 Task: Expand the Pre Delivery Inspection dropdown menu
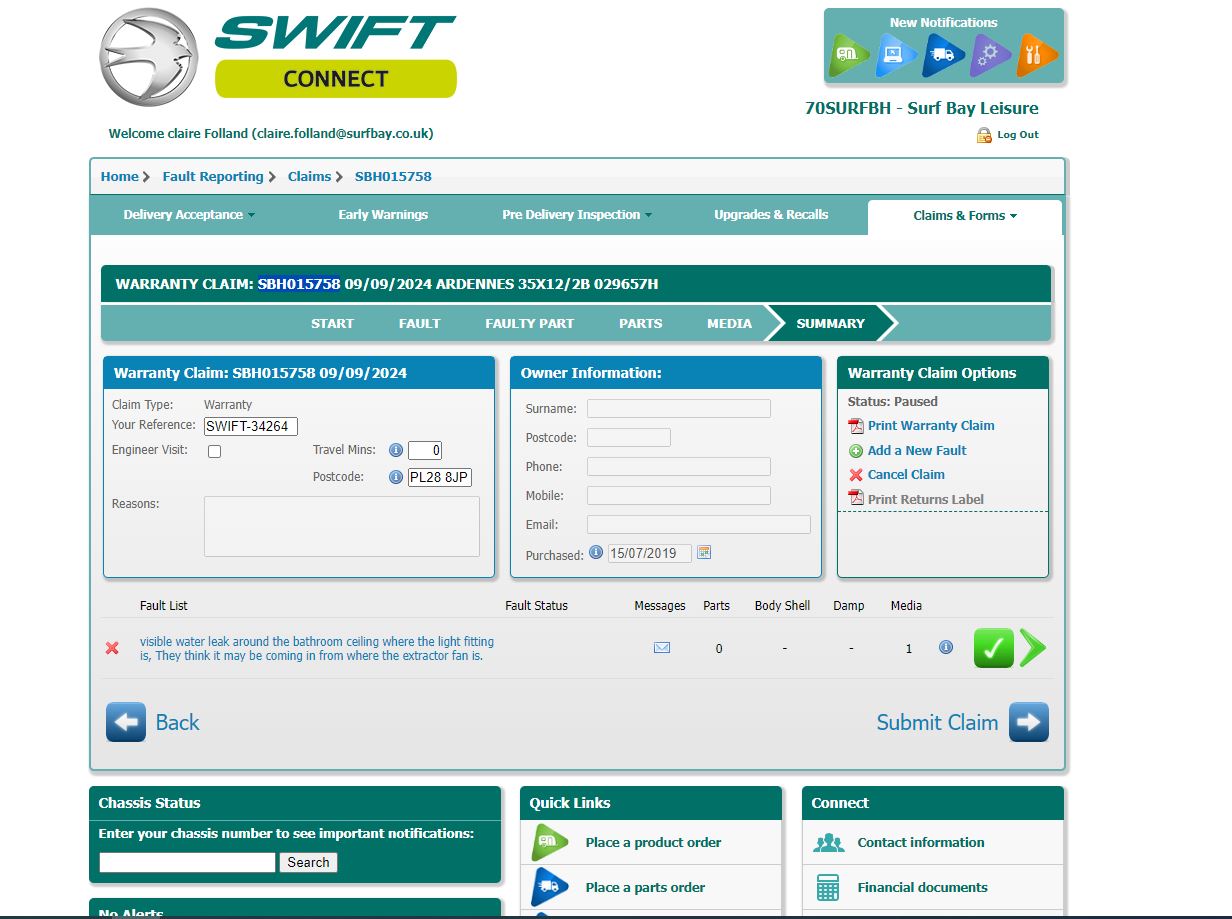[577, 215]
